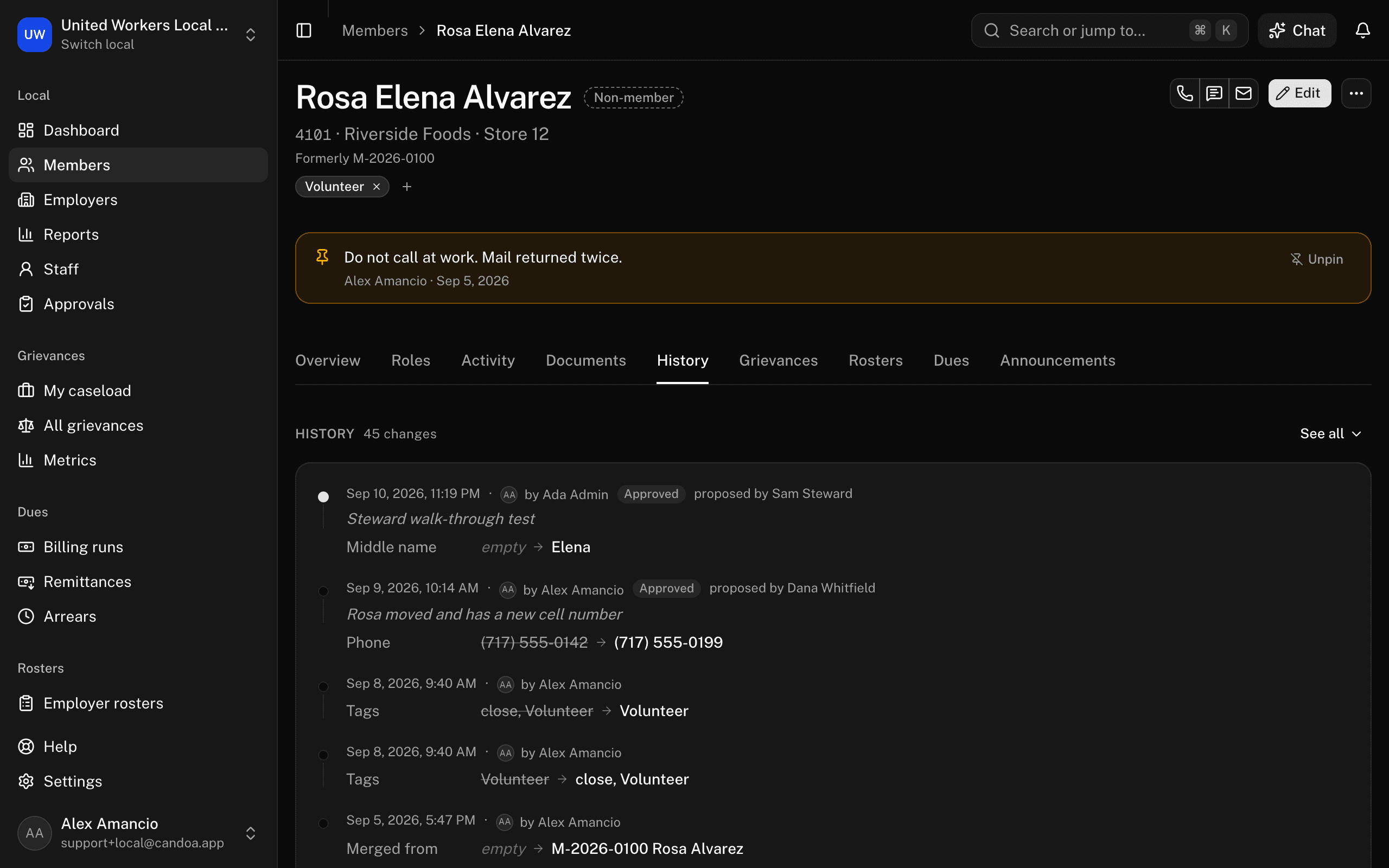
Task: Open the Chat button
Action: [x=1297, y=30]
